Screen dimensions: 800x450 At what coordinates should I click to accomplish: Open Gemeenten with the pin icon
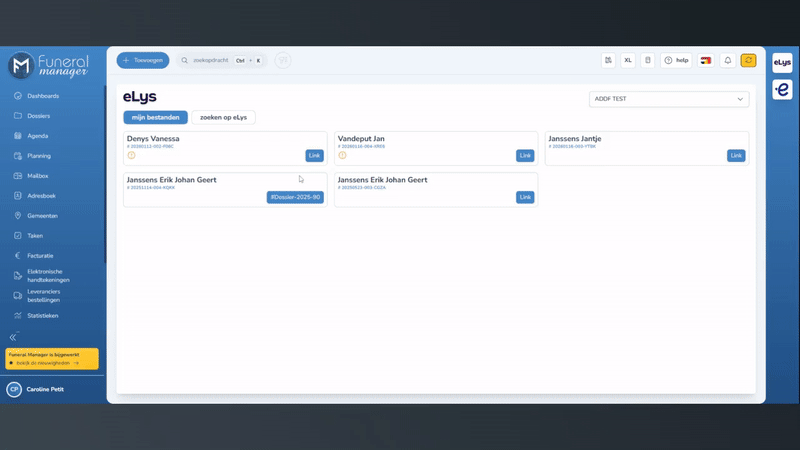[42, 216]
